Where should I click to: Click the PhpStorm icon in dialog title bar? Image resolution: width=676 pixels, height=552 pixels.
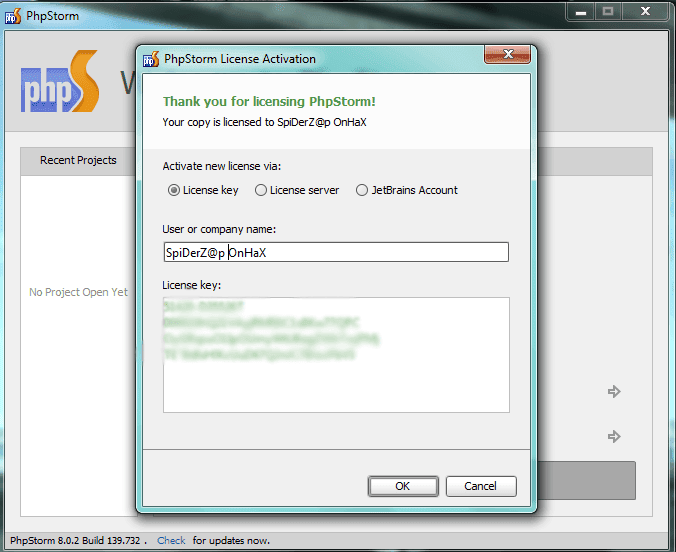tap(151, 59)
